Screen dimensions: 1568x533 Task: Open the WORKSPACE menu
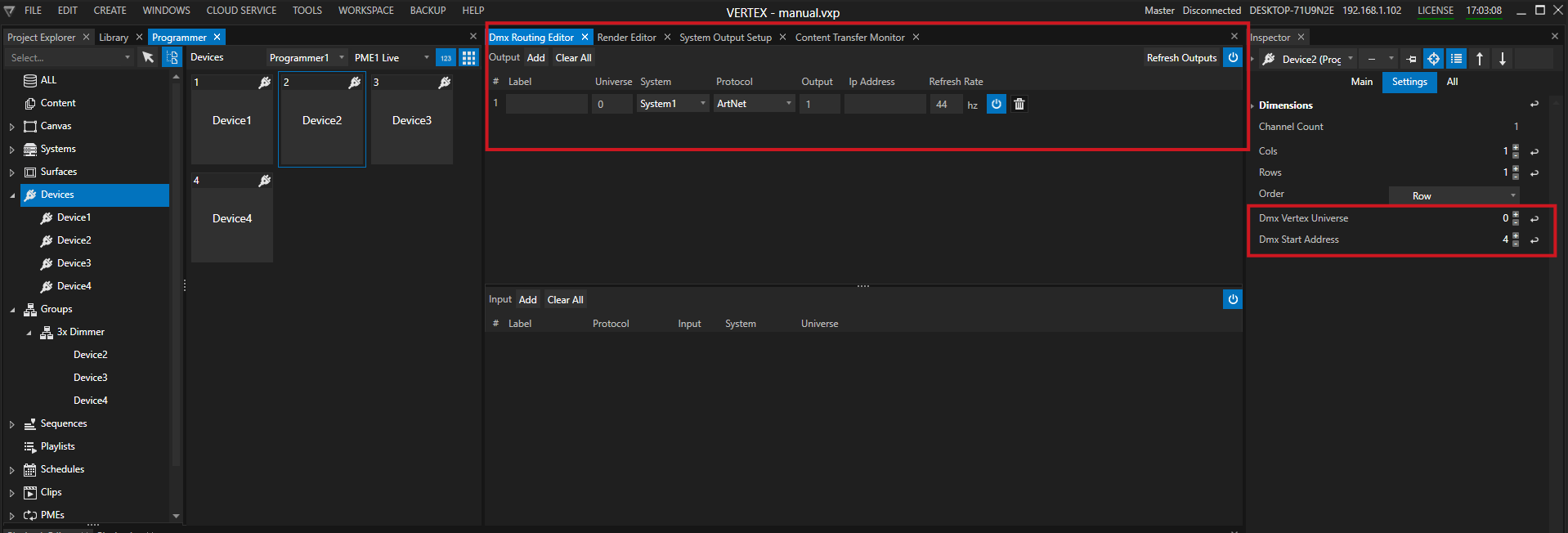pyautogui.click(x=365, y=11)
